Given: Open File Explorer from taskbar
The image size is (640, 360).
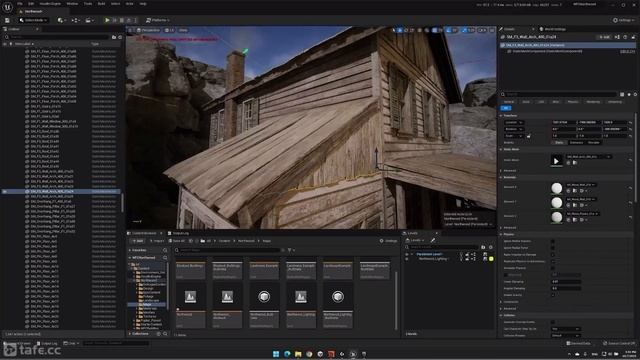Looking at the screenshot, I should pos(298,354).
